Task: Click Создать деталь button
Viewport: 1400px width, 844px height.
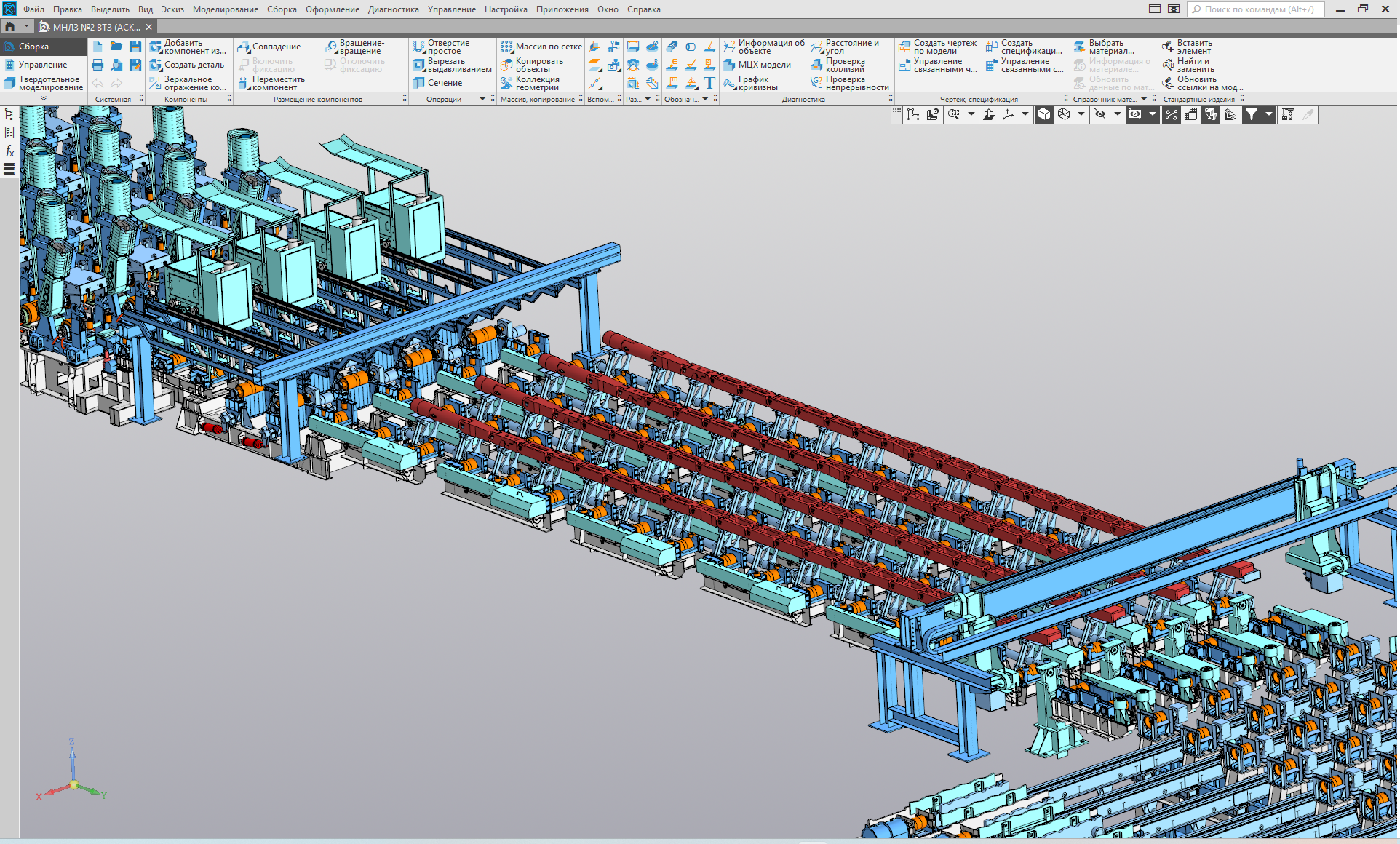Action: [194, 65]
